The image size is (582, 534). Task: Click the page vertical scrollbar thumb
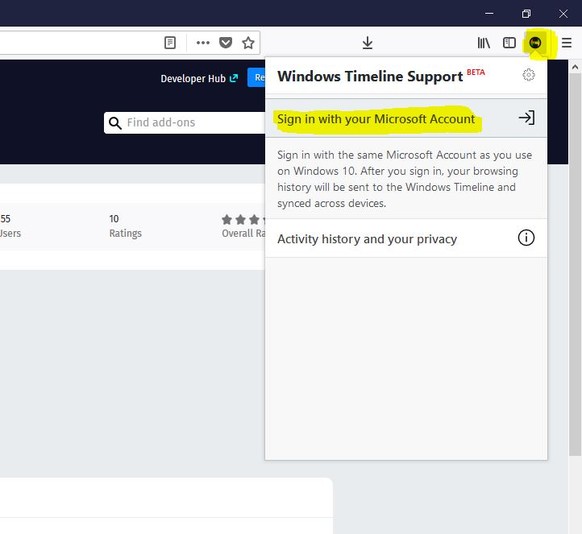coord(575,264)
